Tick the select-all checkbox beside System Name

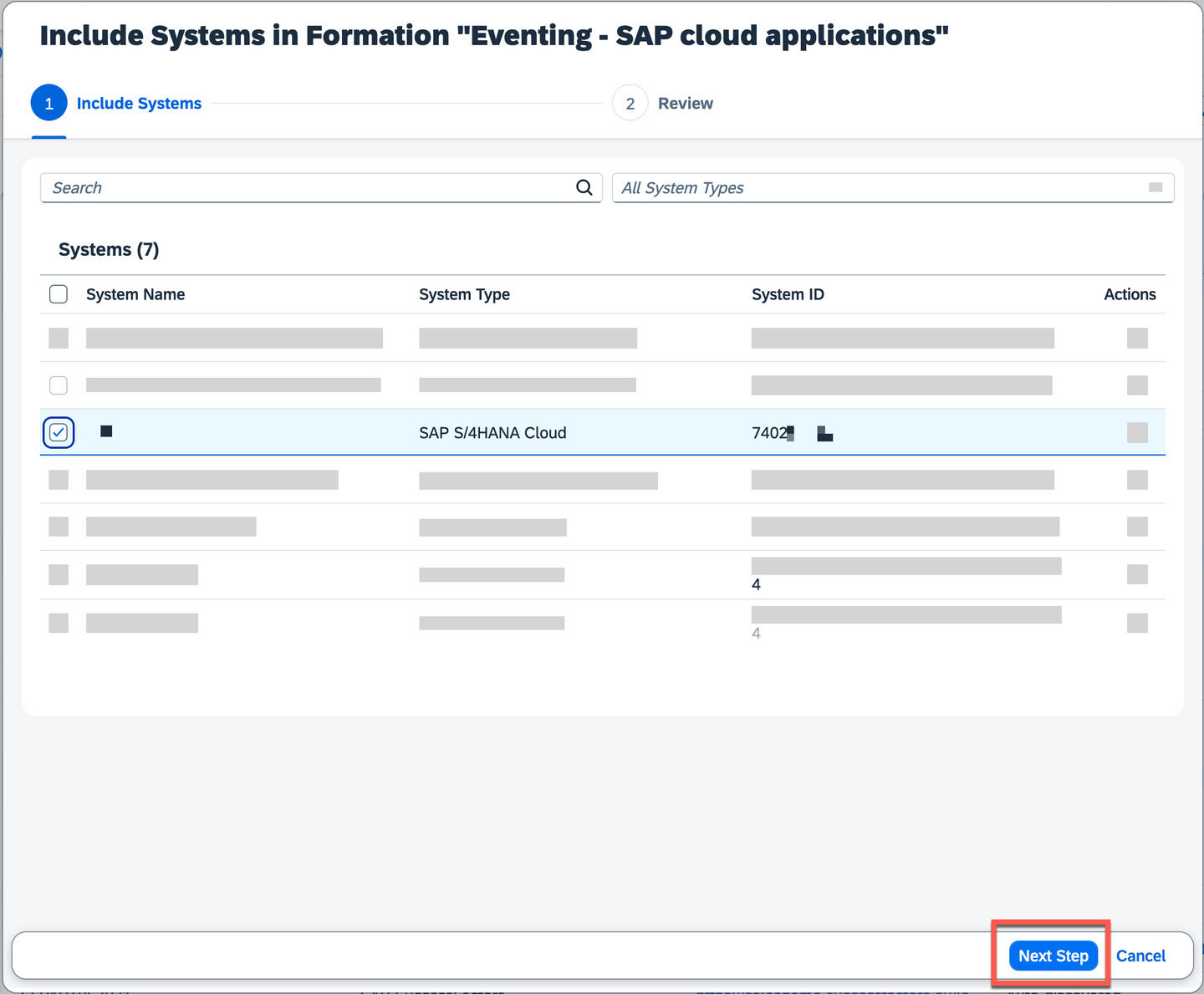tap(59, 294)
